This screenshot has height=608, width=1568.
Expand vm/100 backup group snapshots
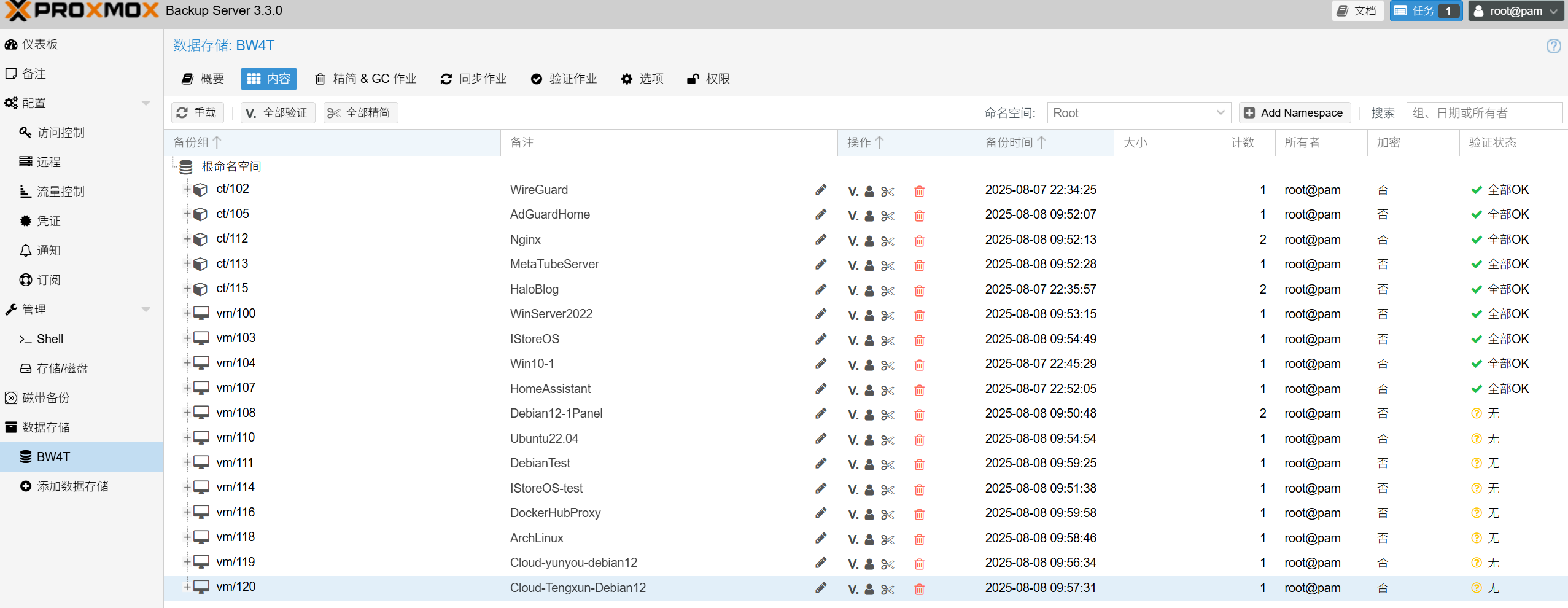pyautogui.click(x=187, y=314)
